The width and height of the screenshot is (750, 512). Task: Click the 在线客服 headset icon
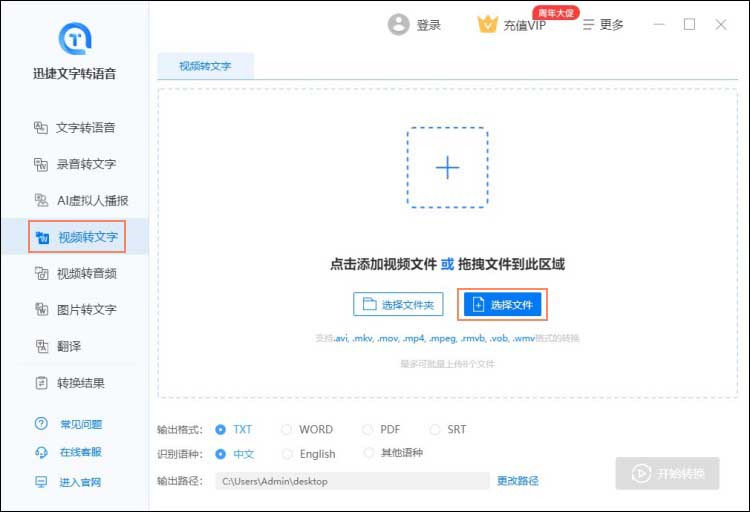[x=41, y=452]
